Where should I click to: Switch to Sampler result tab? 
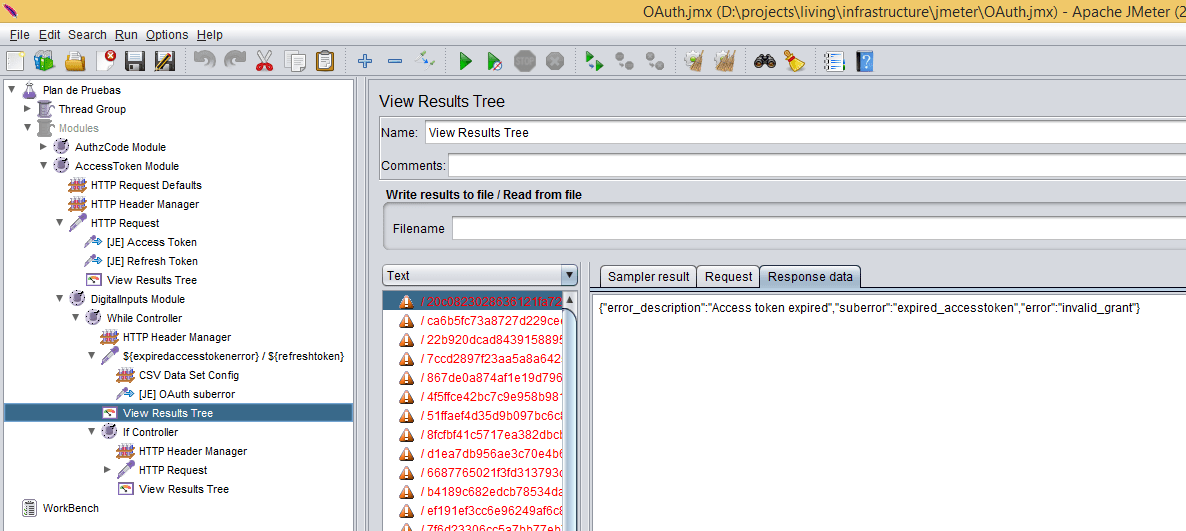(x=648, y=277)
